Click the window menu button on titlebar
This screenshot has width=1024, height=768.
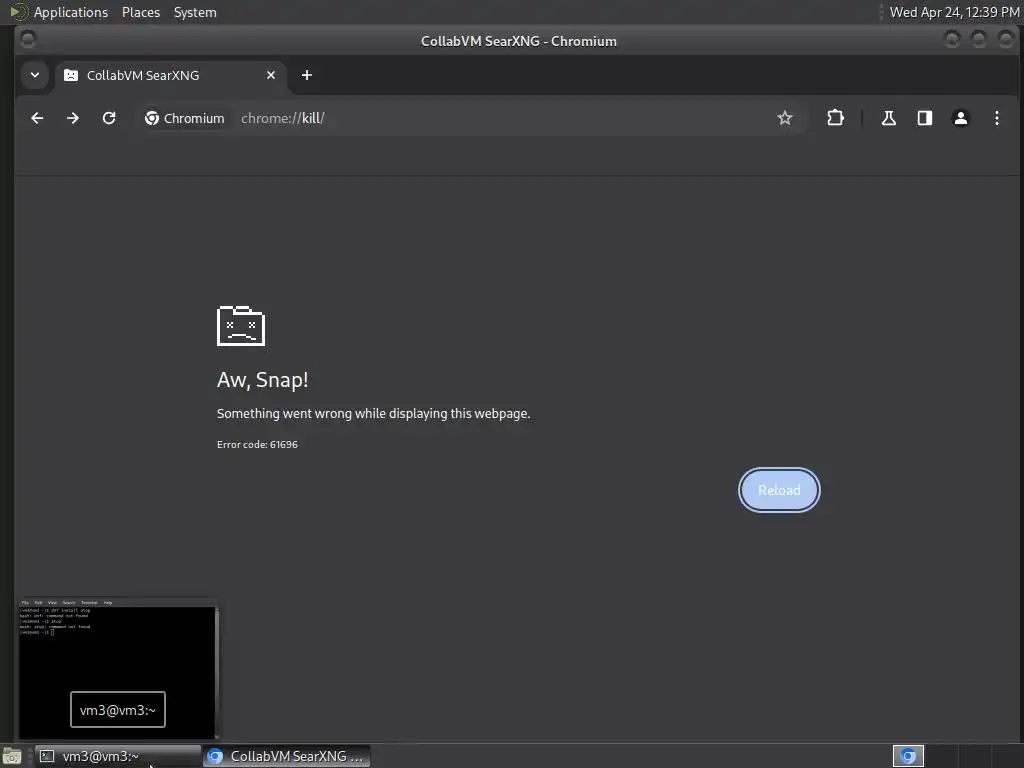point(28,40)
